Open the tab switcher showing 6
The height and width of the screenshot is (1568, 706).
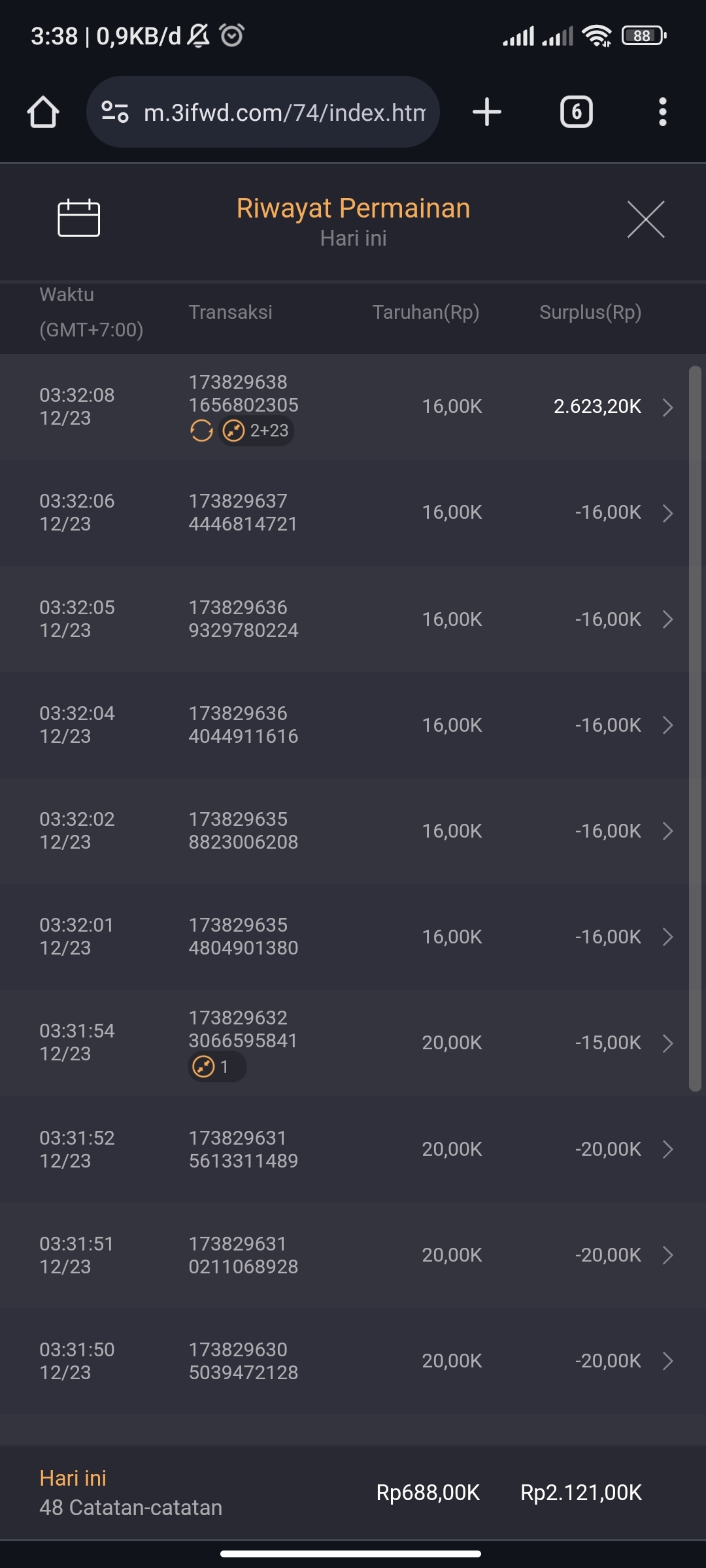576,112
